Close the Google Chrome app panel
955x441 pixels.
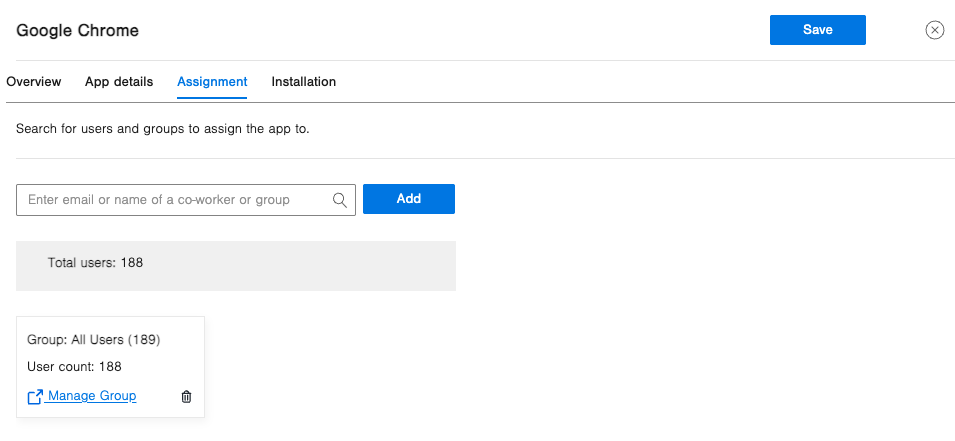(934, 30)
